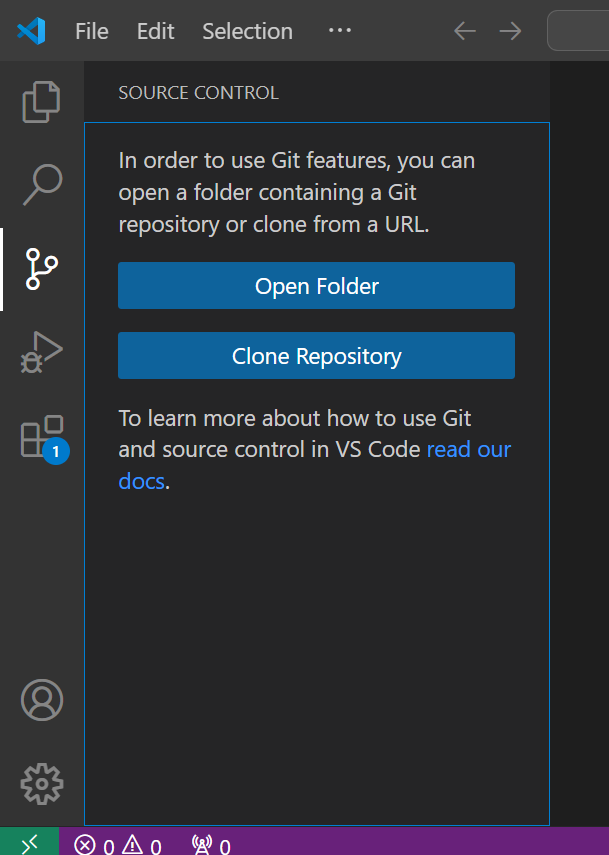Go back with the left arrow

click(465, 31)
